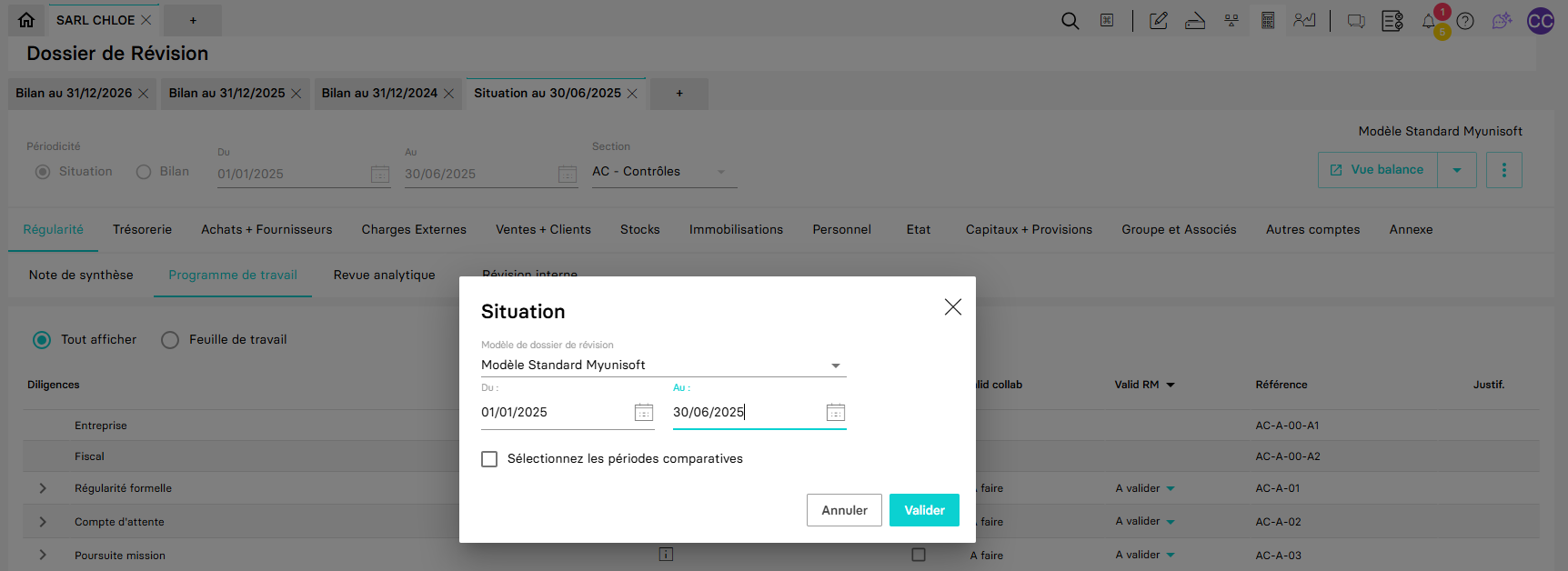
Task: Click the home icon
Action: click(x=26, y=20)
